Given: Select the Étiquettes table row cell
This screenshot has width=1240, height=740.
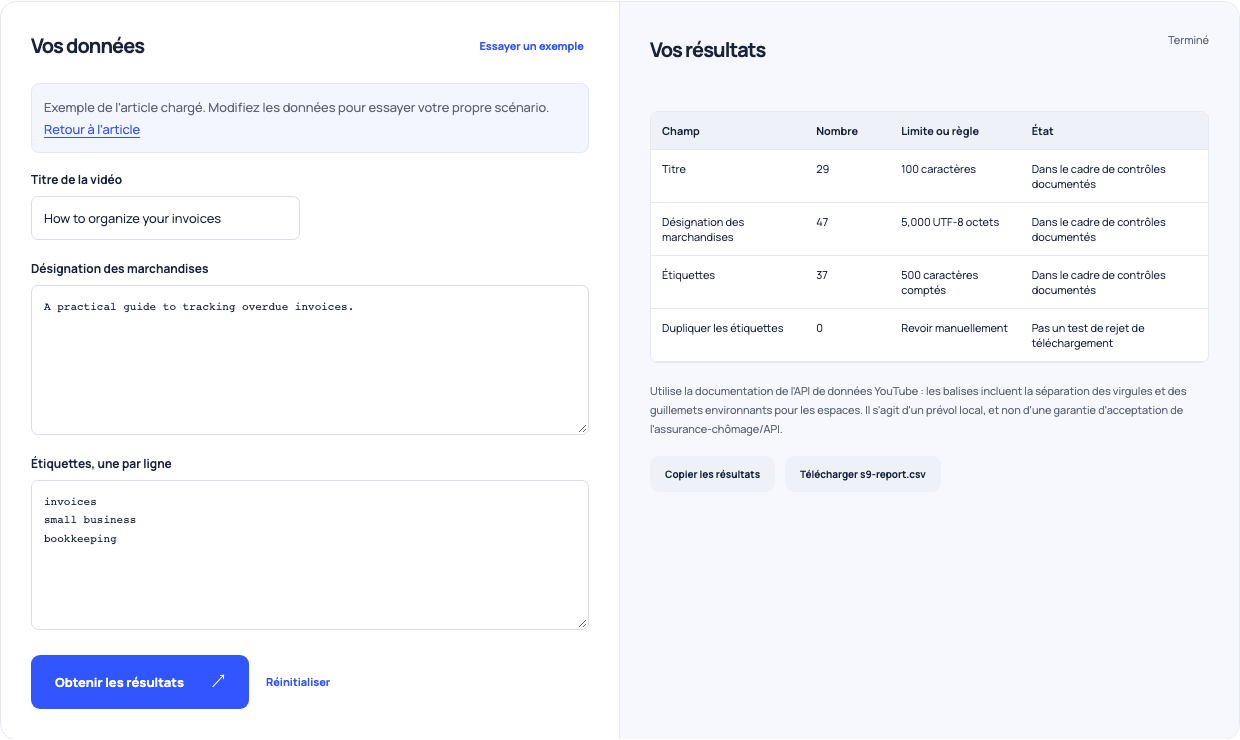Looking at the screenshot, I should tap(688, 275).
